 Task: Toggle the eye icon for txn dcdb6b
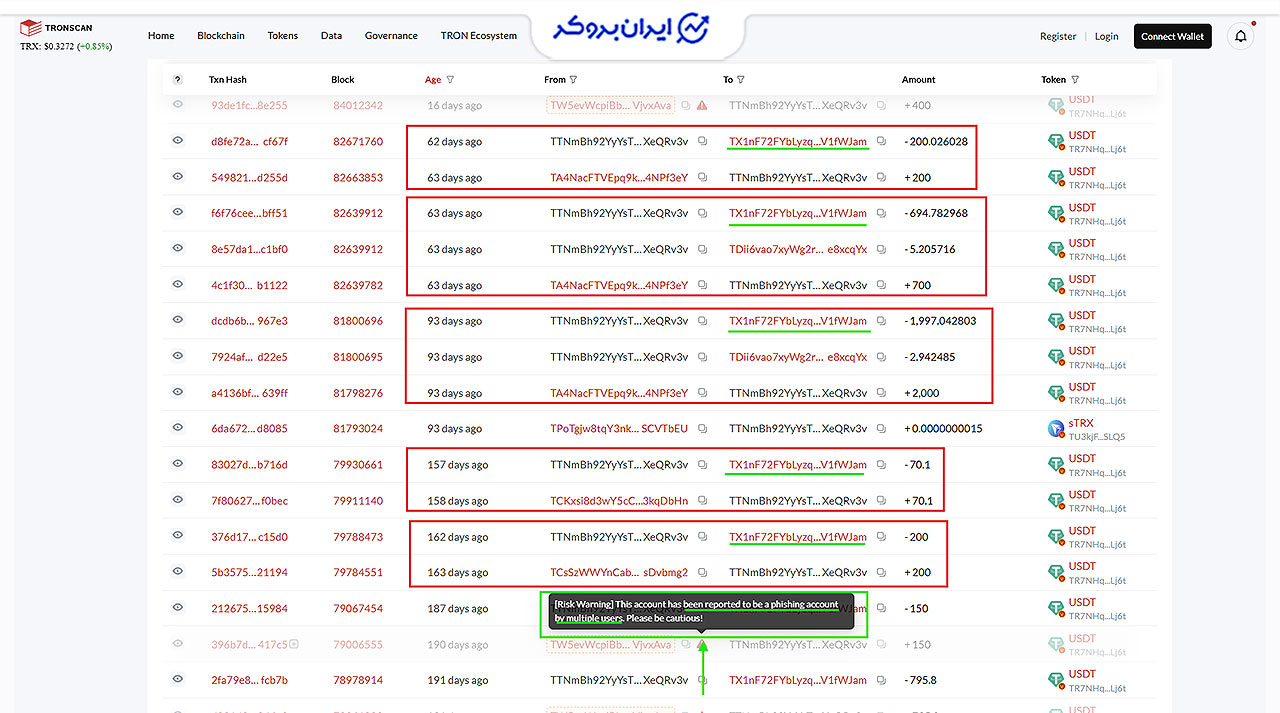tap(178, 320)
